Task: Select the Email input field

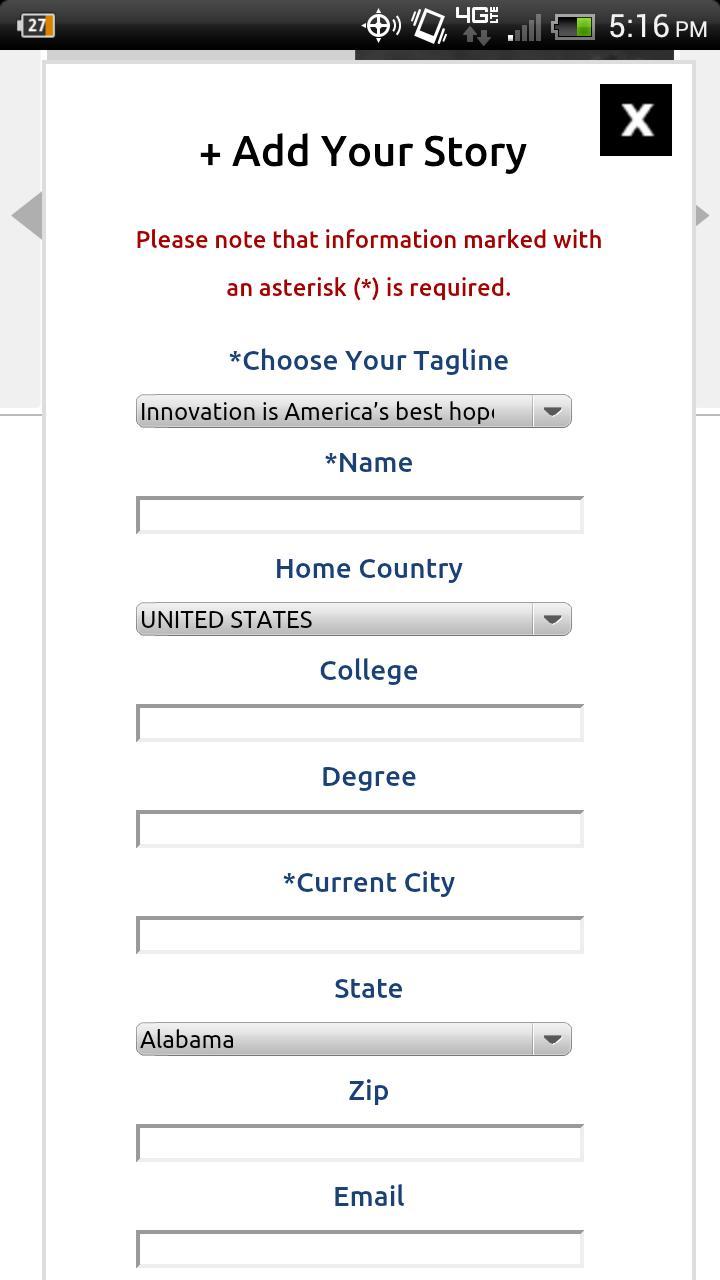Action: (x=359, y=1248)
